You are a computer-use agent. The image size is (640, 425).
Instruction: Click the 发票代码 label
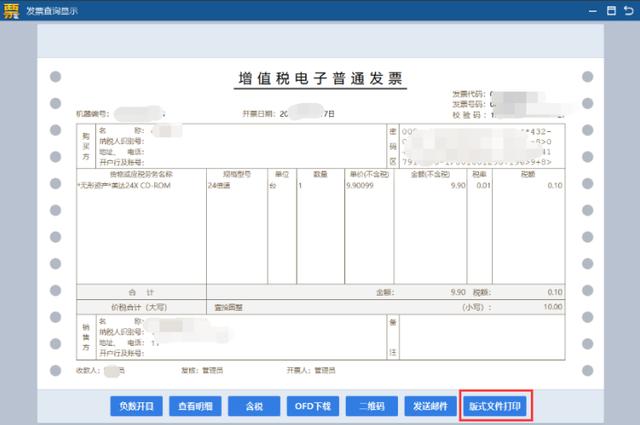(x=469, y=94)
